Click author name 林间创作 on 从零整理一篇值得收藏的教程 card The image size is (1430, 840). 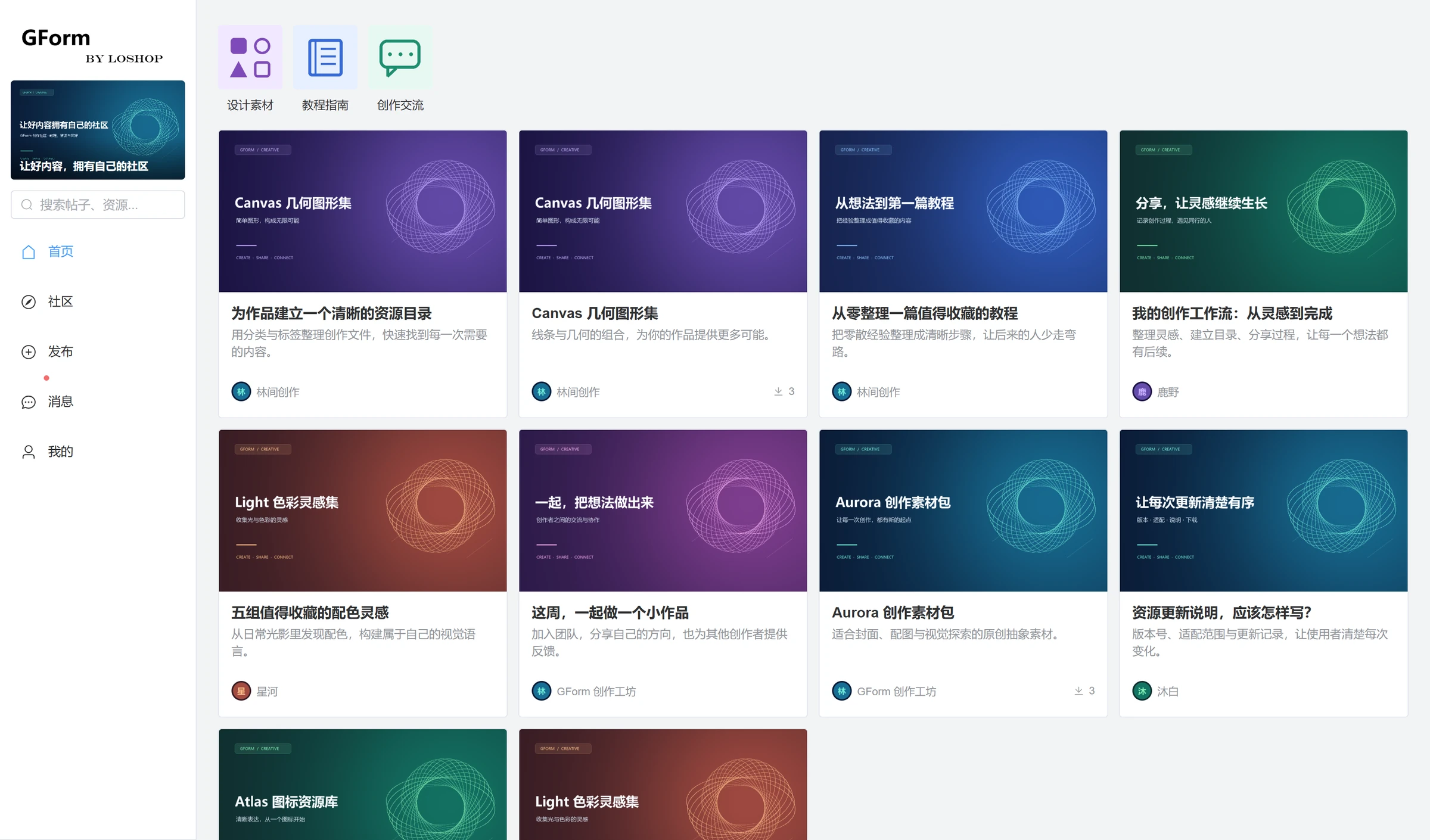coord(878,392)
